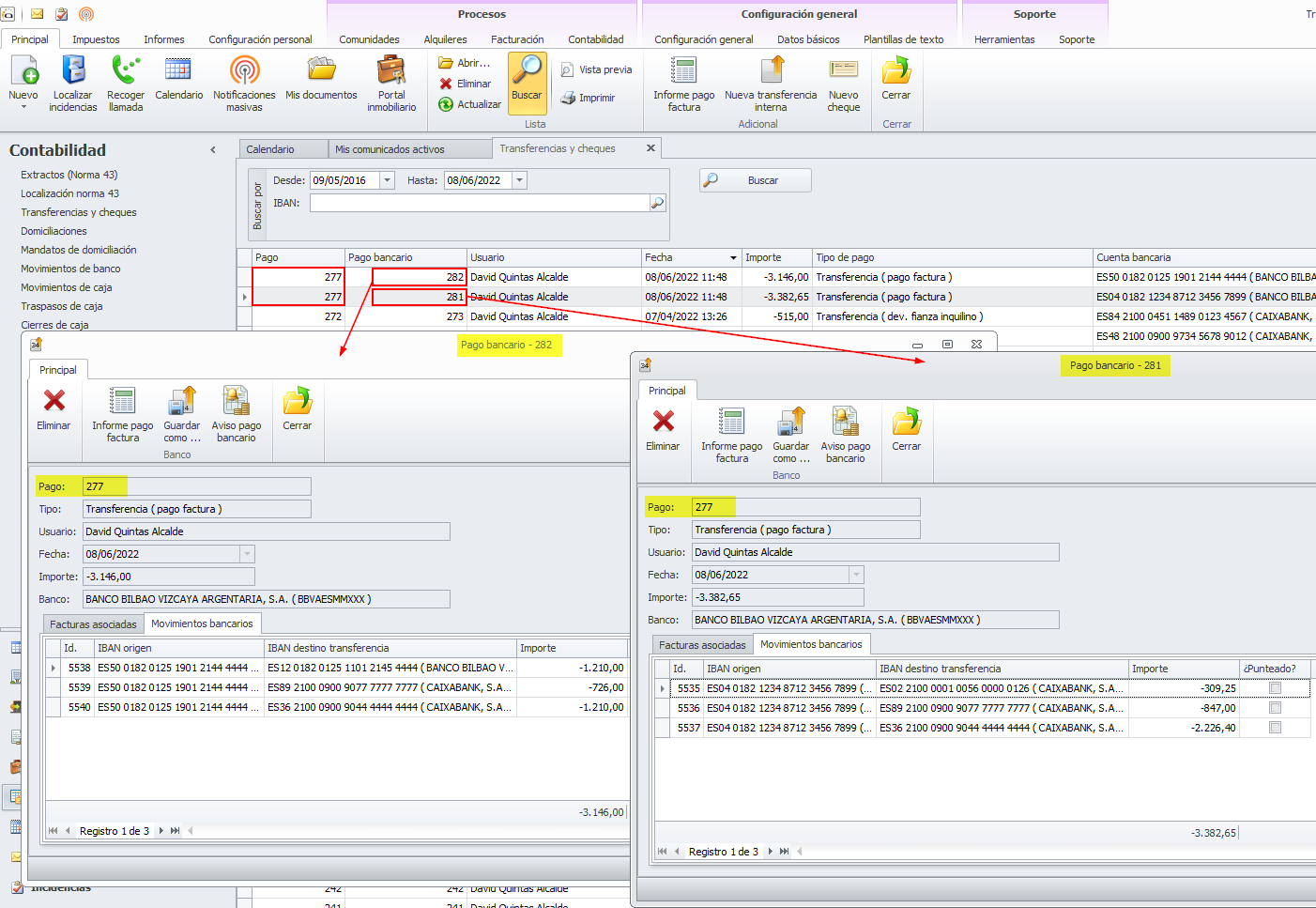Image resolution: width=1316 pixels, height=908 pixels.
Task: Click Informe pago factura in main ribbon
Action: point(684,83)
